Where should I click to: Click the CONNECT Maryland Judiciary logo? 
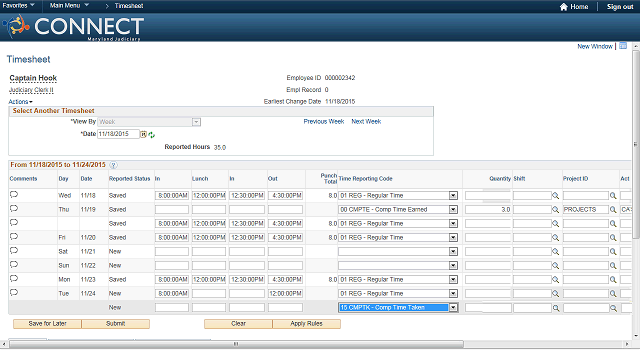point(73,27)
